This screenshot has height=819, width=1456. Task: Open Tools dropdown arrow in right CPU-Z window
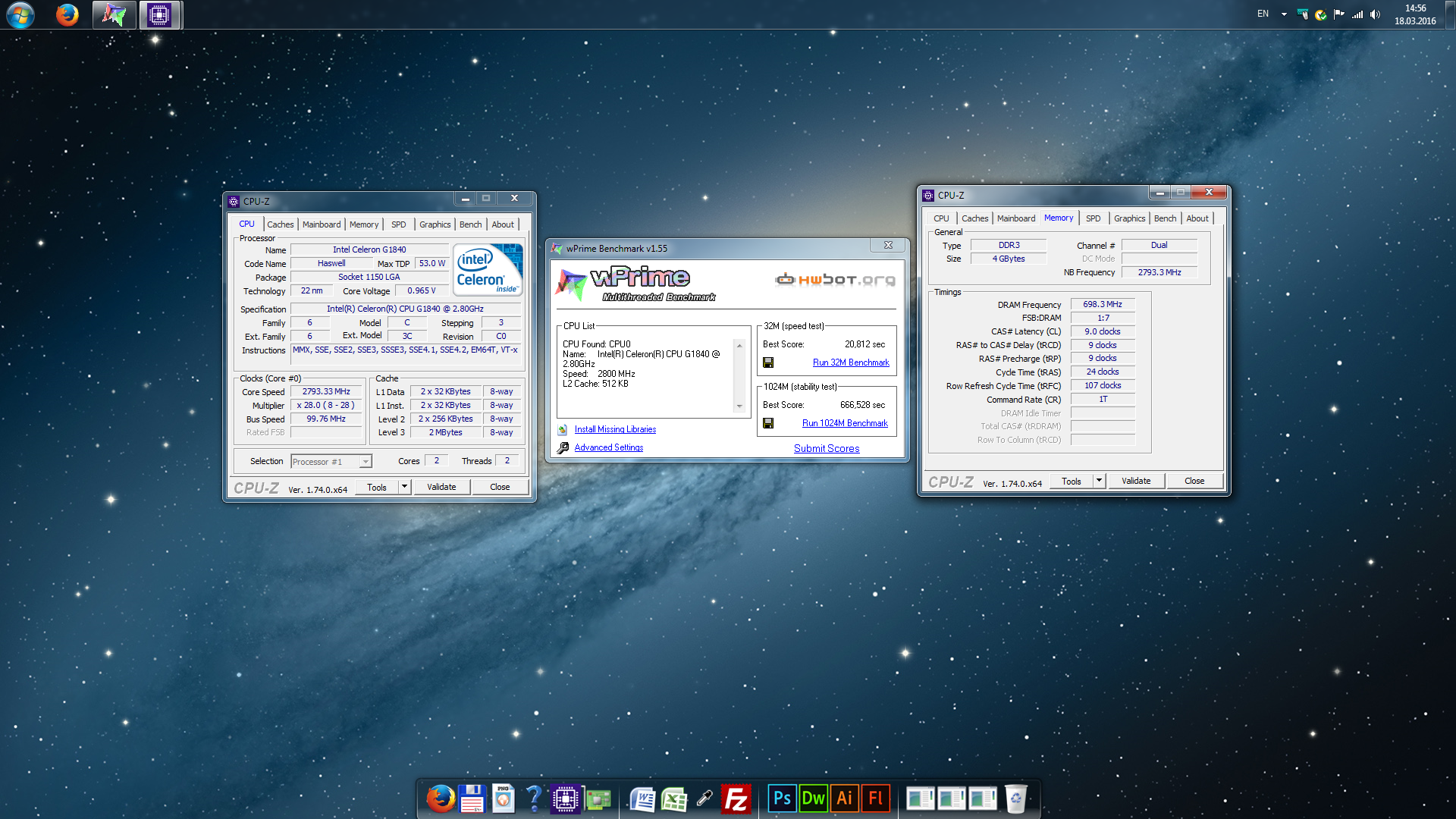click(1100, 481)
